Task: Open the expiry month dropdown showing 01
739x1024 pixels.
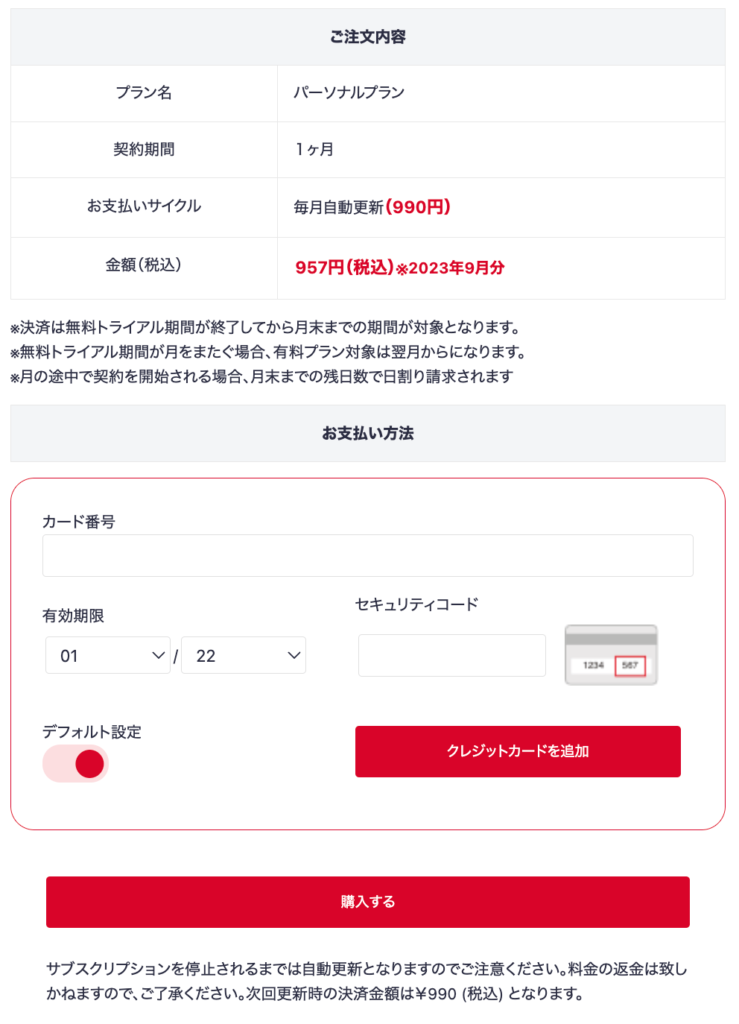Action: 108,656
